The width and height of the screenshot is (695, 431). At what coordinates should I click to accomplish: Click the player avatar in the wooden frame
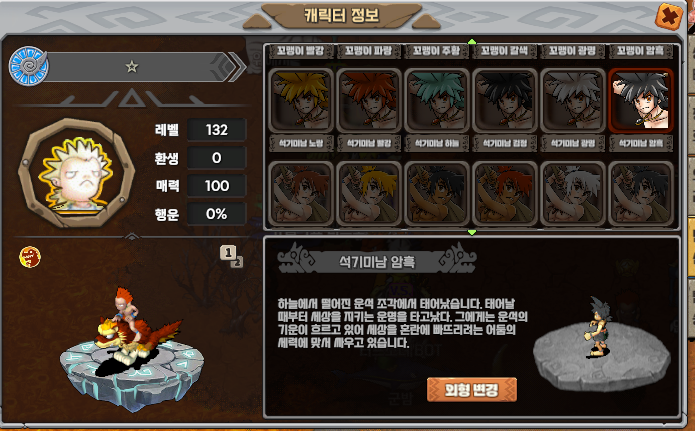[77, 173]
